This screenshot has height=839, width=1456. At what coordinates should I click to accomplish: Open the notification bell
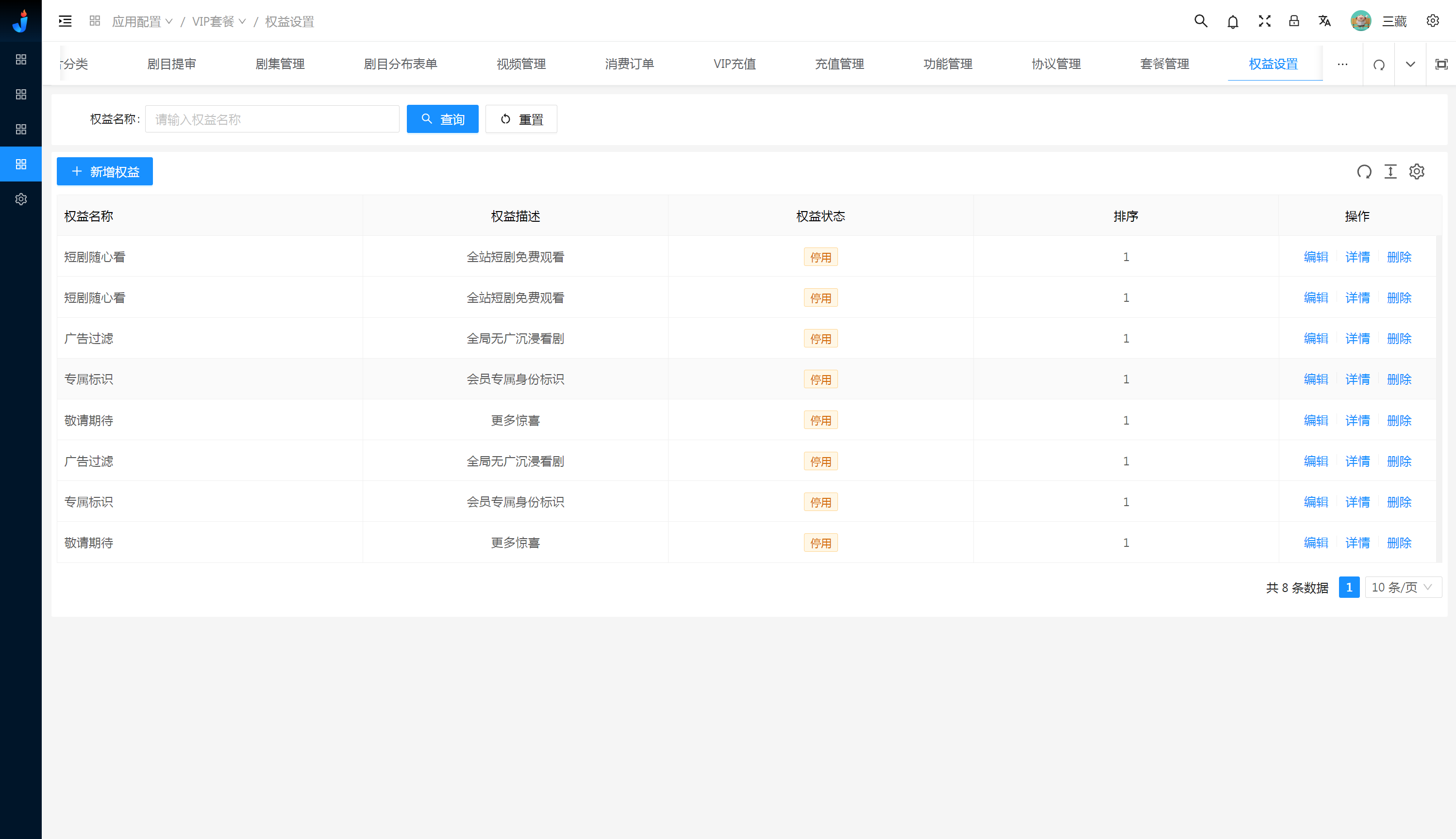[x=1232, y=22]
